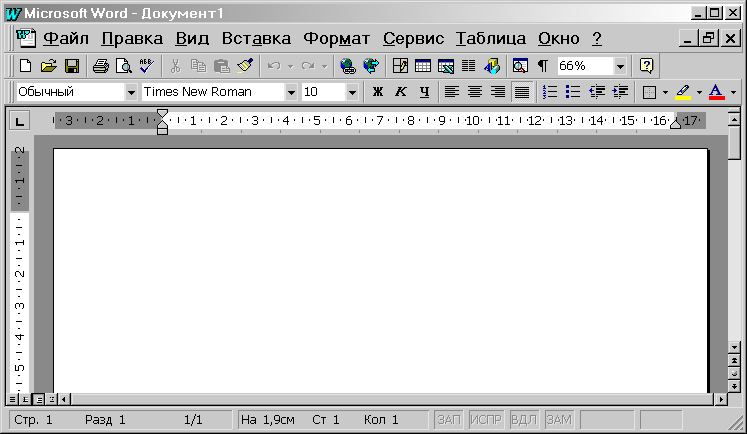The width and height of the screenshot is (747, 434).
Task: Align text to the left
Action: point(452,91)
